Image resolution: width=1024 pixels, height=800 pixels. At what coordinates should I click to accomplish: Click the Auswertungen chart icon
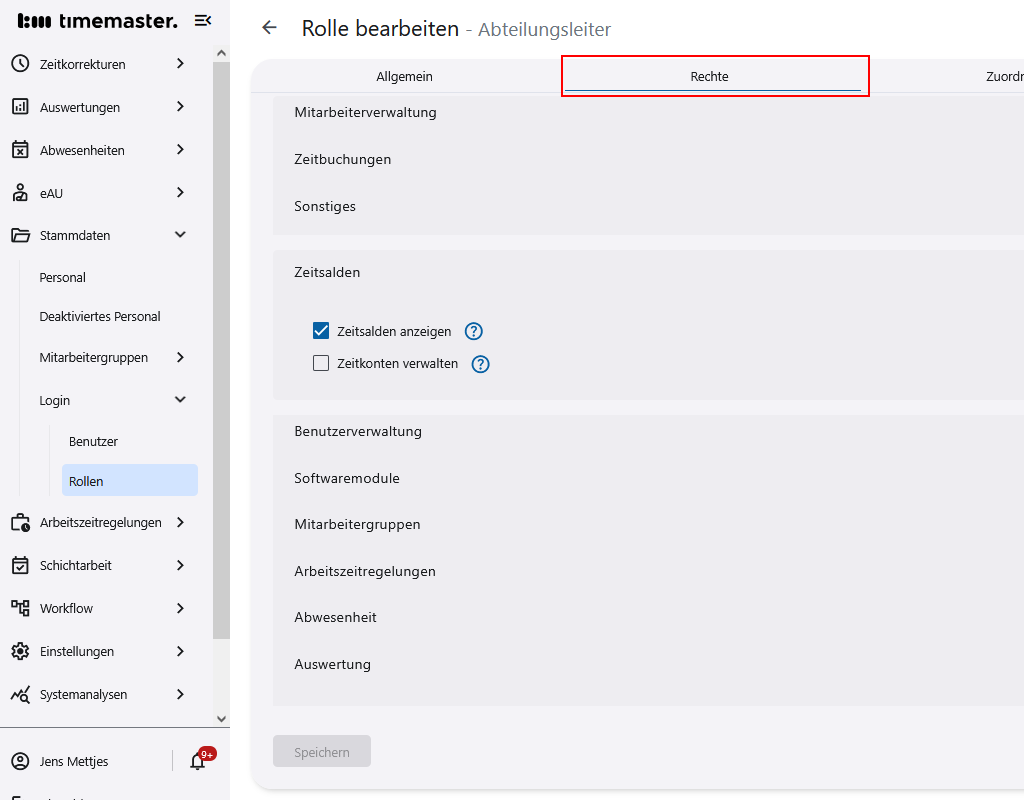[20, 107]
